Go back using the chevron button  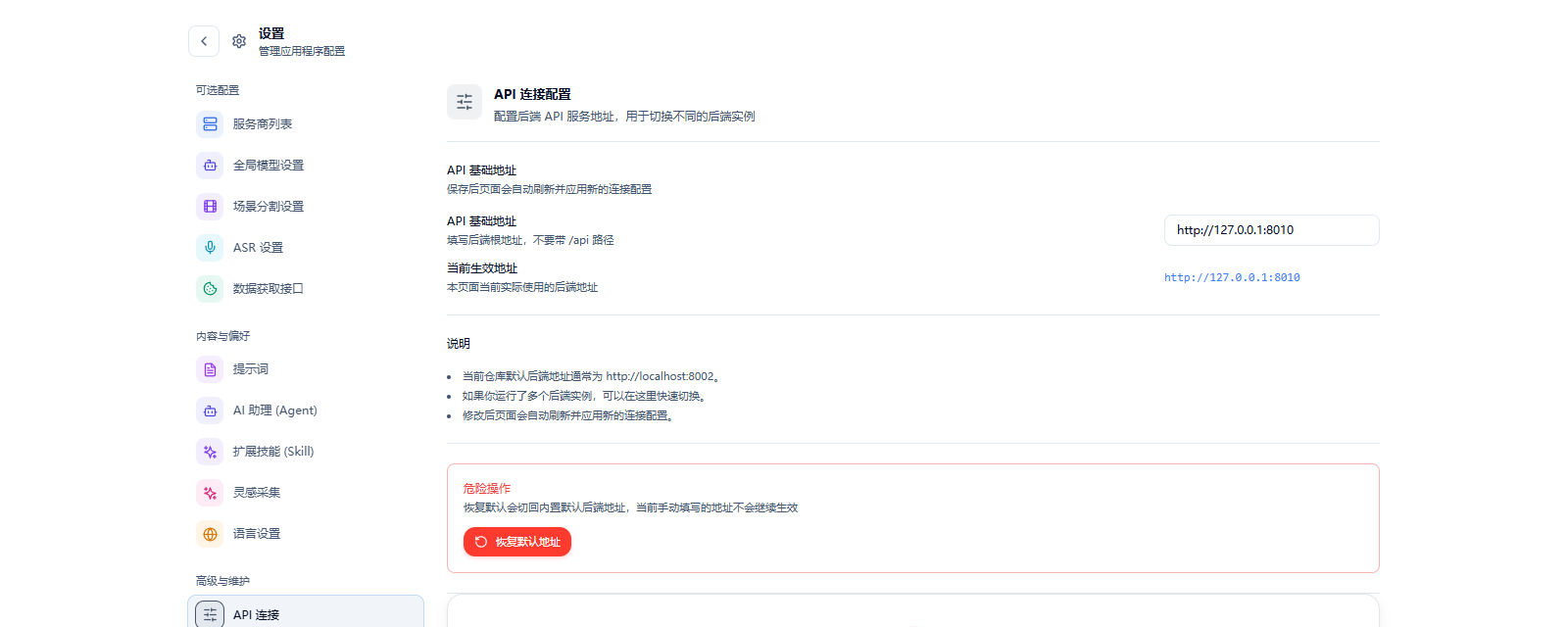204,41
